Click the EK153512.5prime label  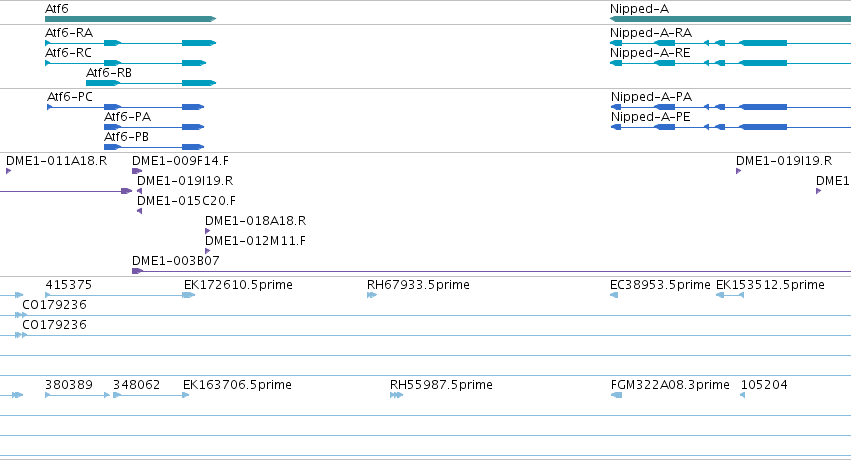[x=770, y=285]
